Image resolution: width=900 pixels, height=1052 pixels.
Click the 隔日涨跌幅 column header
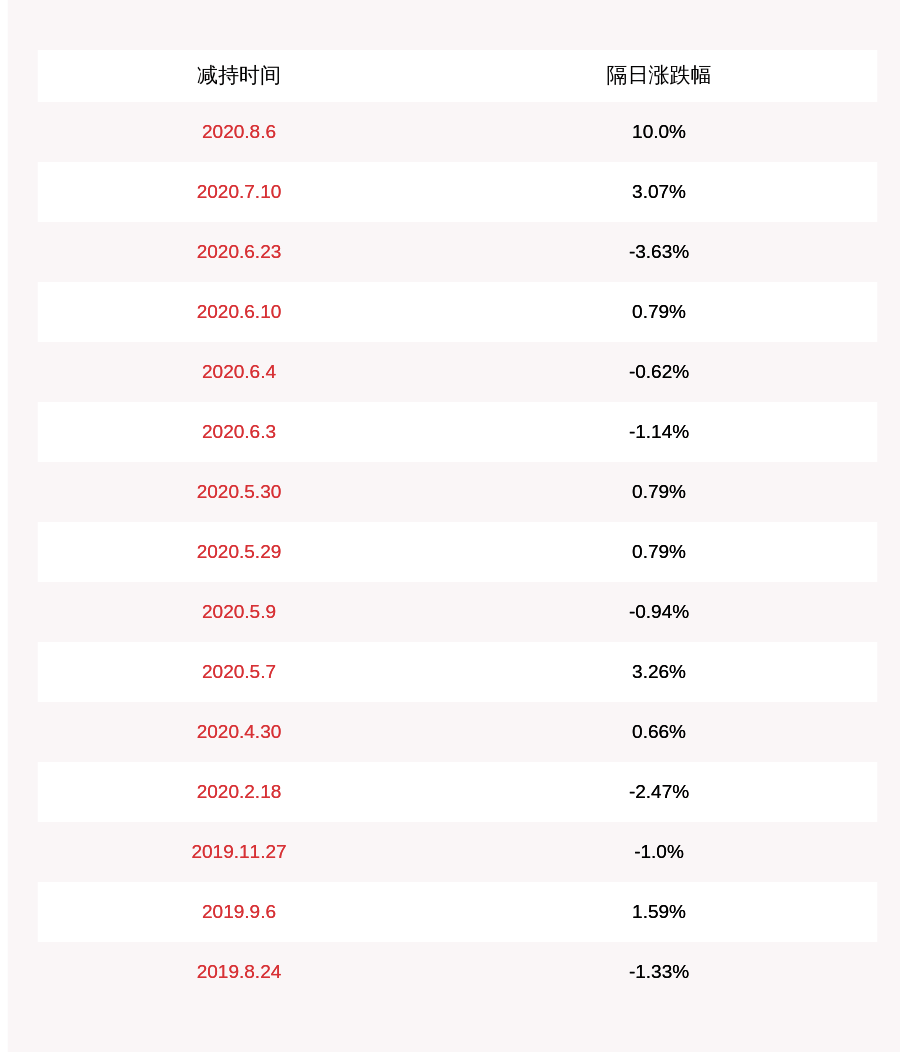click(658, 76)
